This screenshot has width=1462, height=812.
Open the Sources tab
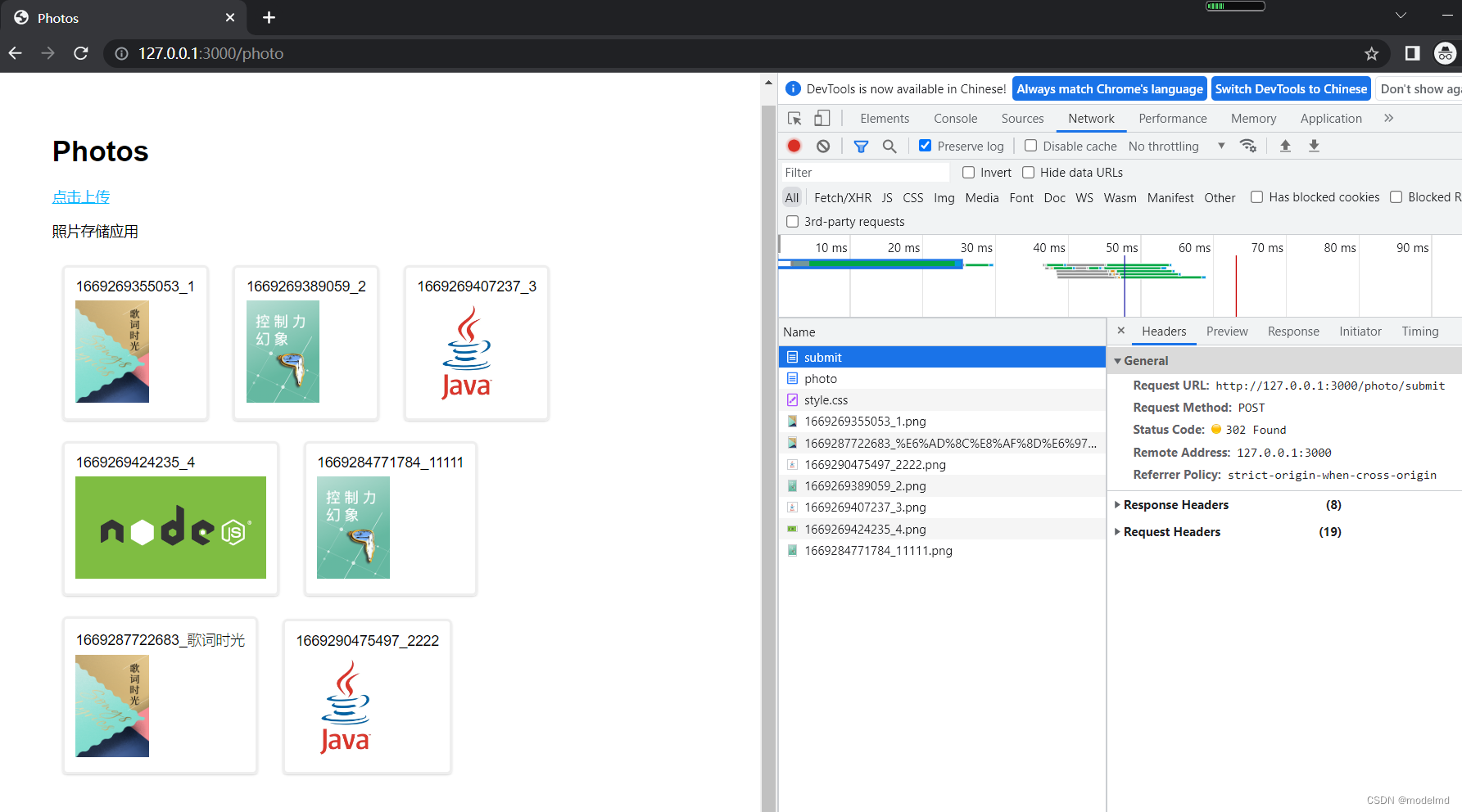click(1022, 119)
